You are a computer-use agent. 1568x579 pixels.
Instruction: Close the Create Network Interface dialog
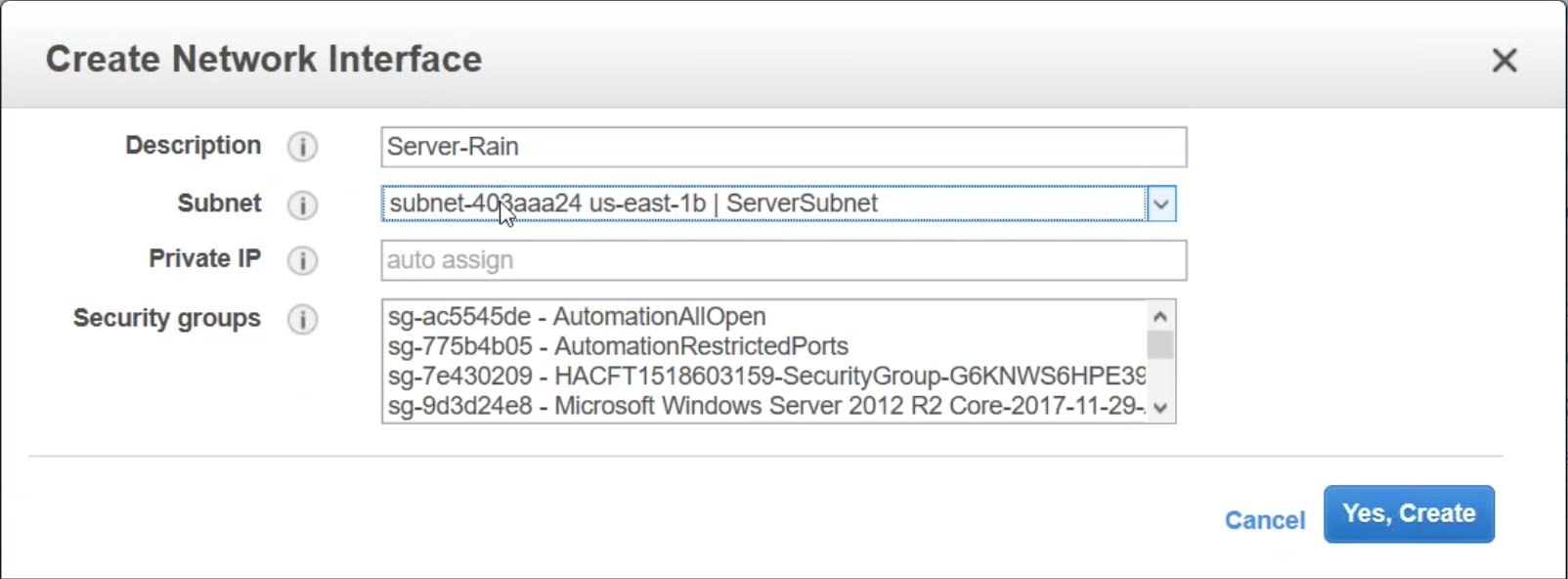[1504, 61]
